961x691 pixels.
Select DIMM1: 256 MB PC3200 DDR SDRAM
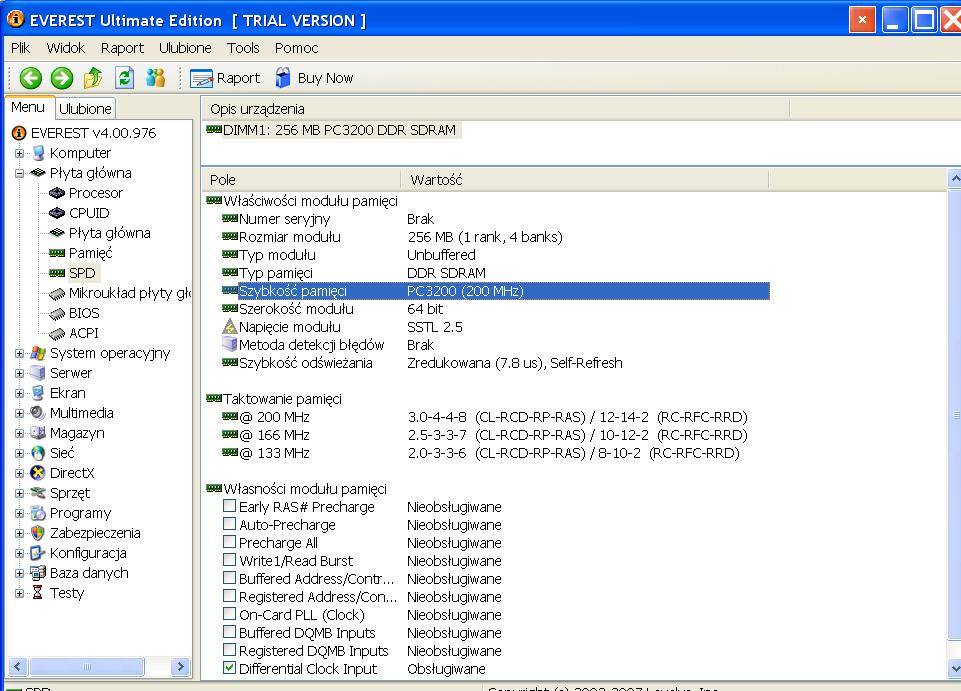point(339,130)
